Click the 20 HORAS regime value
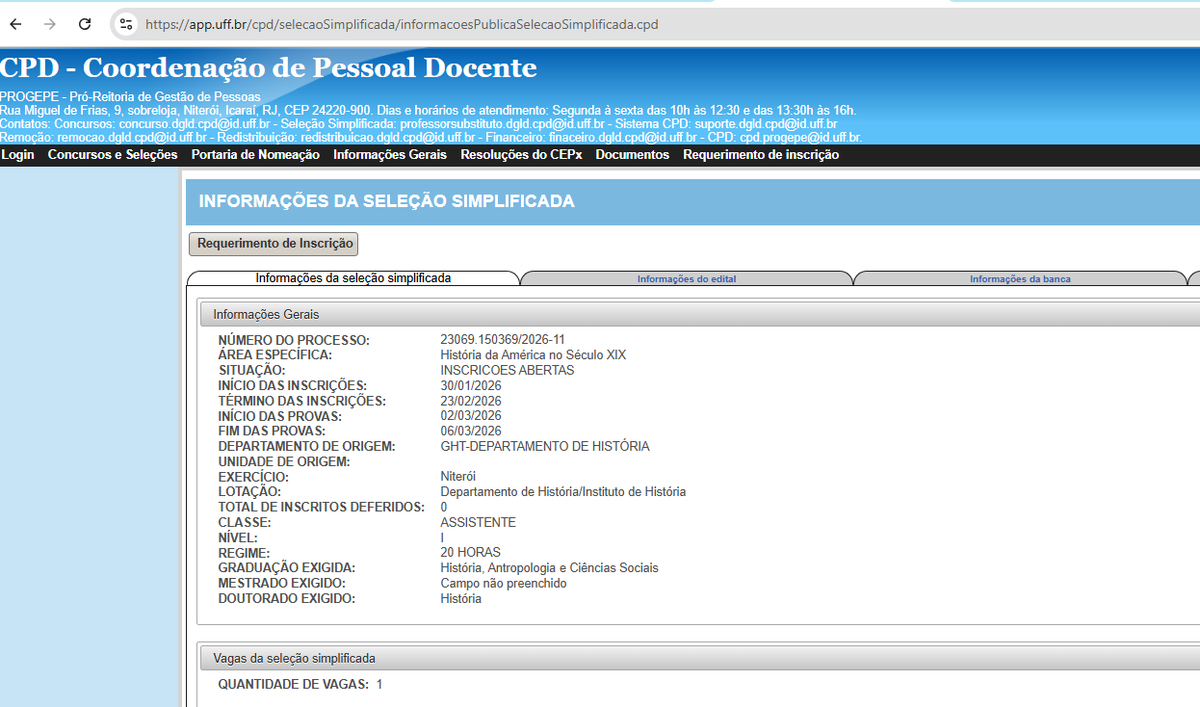The width and height of the screenshot is (1200, 707). click(470, 553)
